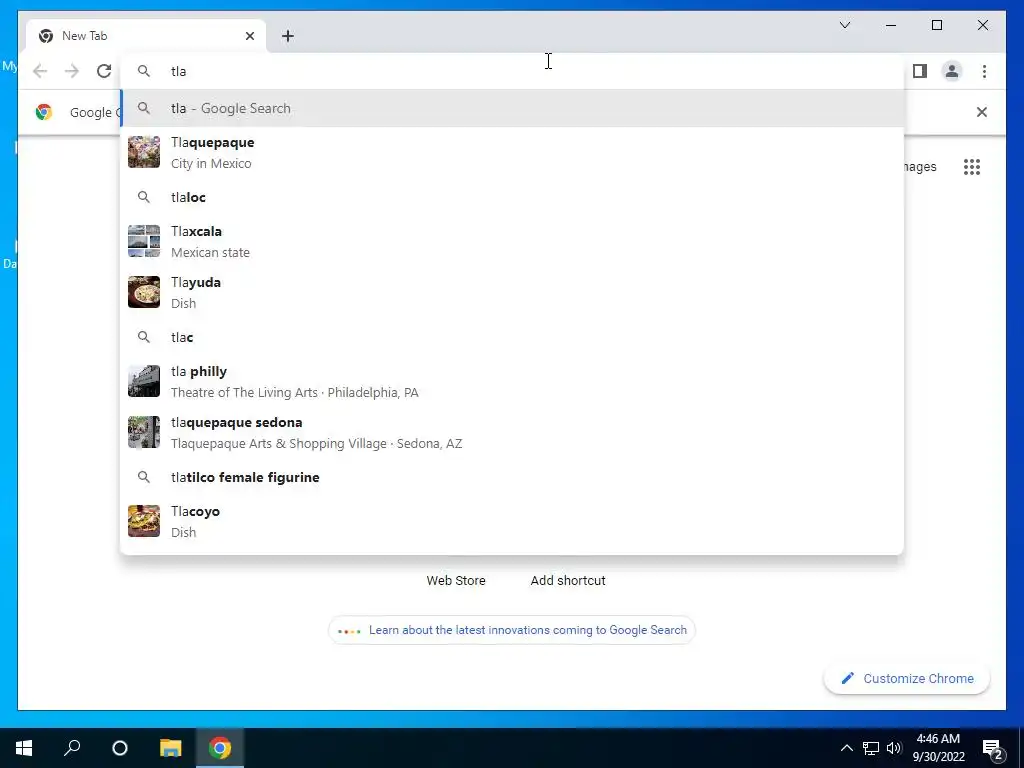The width and height of the screenshot is (1024, 768).
Task: Click the Tlayuda dish thumbnail
Action: [x=144, y=292]
